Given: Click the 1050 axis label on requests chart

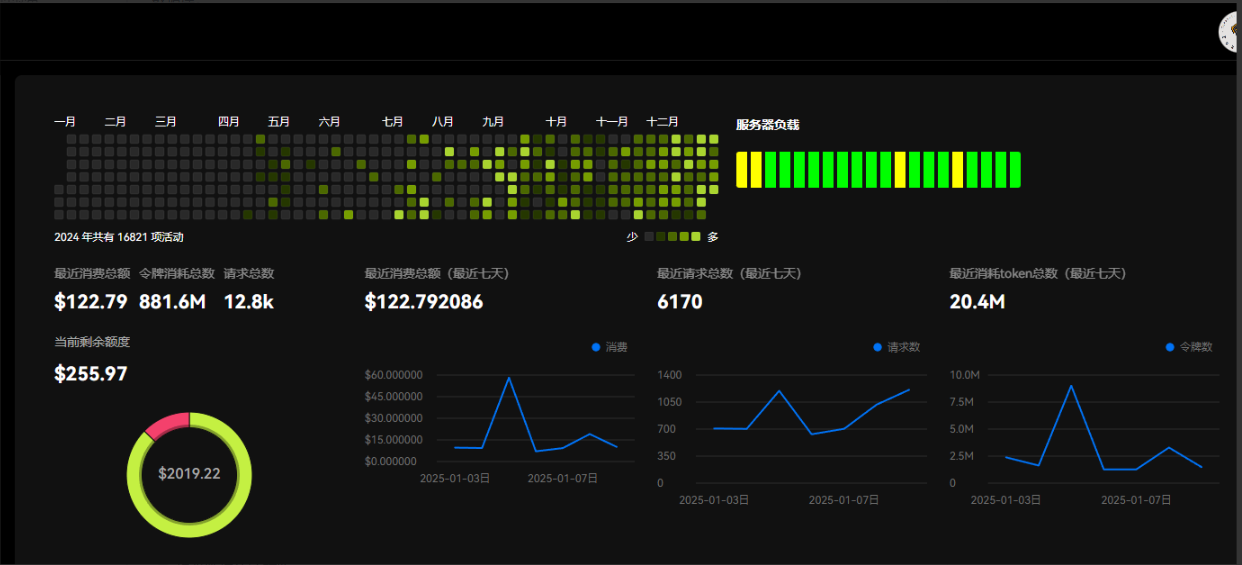Looking at the screenshot, I should (x=669, y=402).
